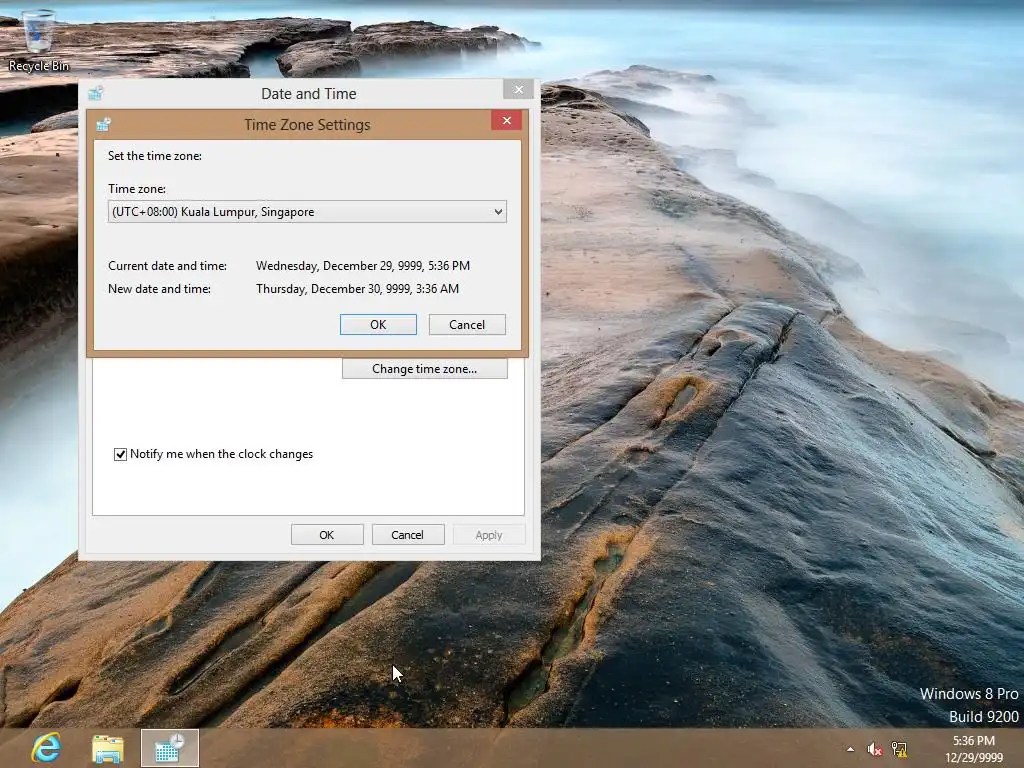1024x768 pixels.
Task: Close the Time Zone Settings dialog
Action: pos(506,120)
